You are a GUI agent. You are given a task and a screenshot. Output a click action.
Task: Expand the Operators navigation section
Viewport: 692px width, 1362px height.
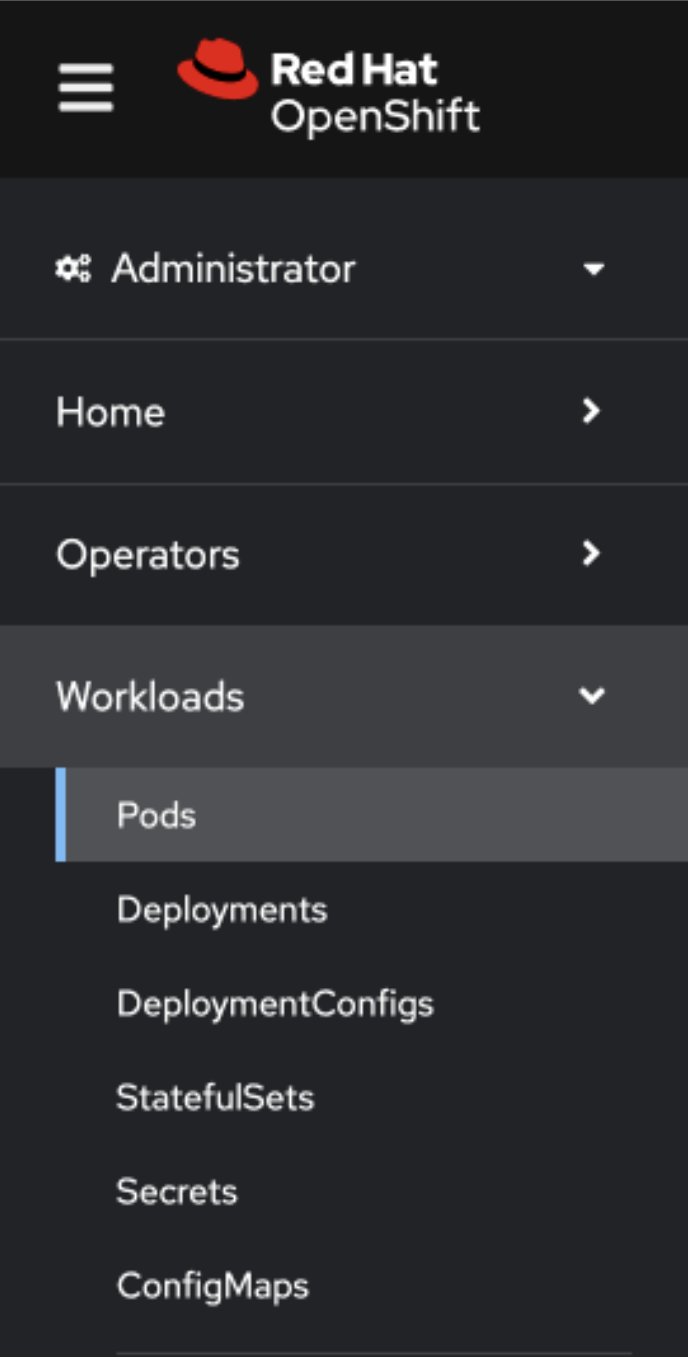(x=344, y=554)
